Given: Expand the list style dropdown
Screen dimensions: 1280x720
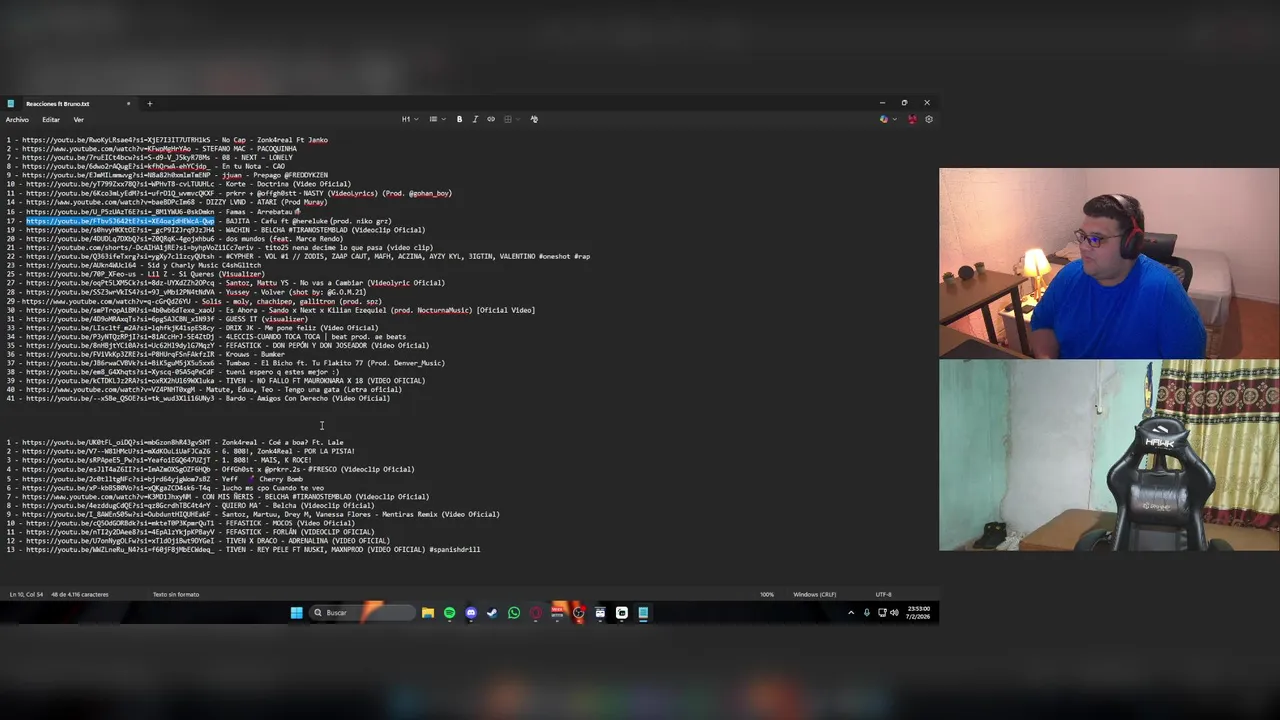Looking at the screenshot, I should (436, 119).
